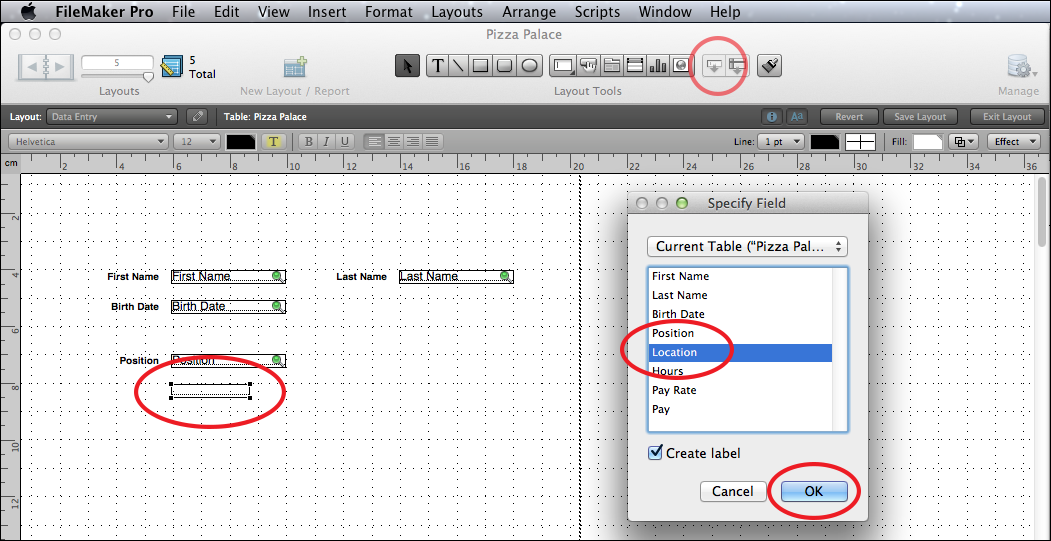Toggle the Aa formatting bar button

pos(796,117)
